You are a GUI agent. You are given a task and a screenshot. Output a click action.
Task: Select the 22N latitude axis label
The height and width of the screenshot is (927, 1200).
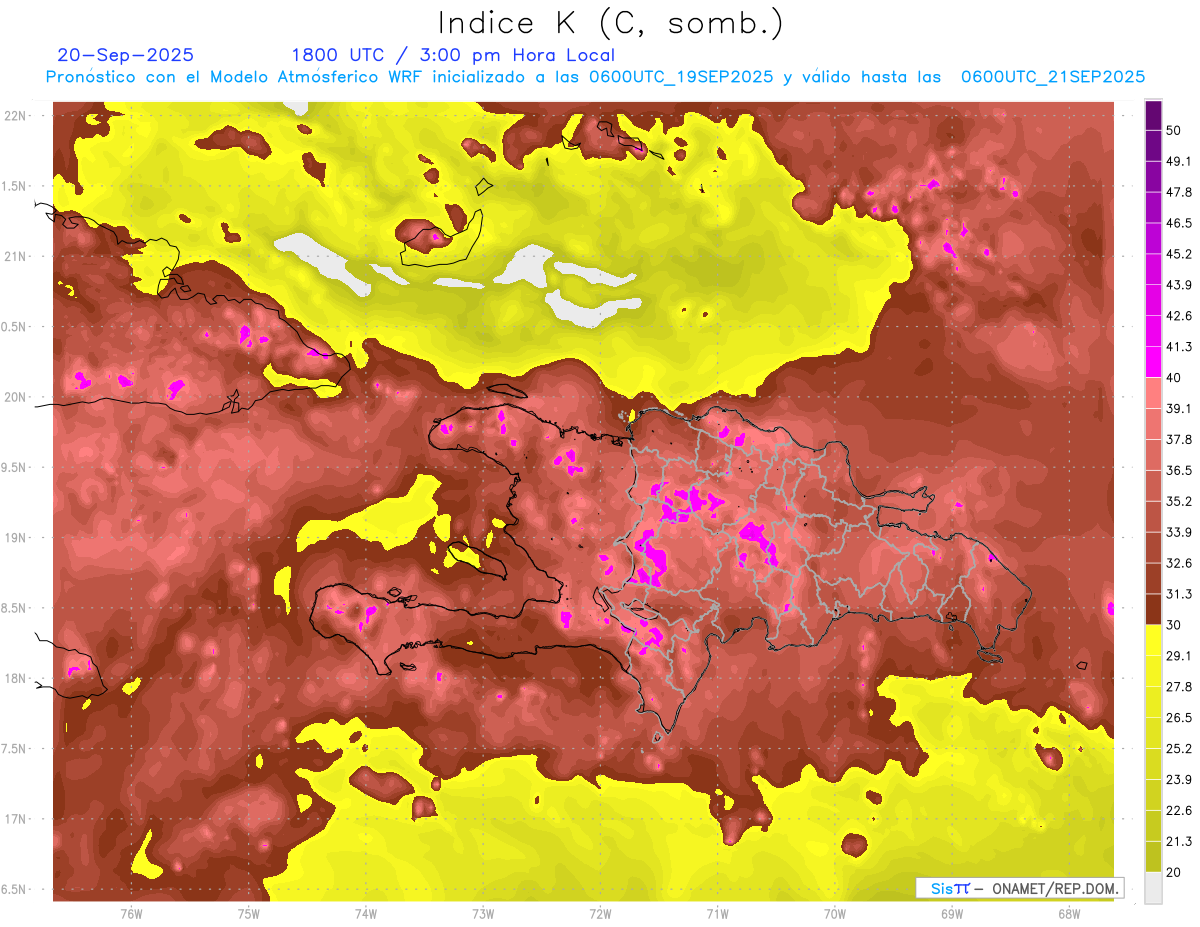[x=18, y=115]
